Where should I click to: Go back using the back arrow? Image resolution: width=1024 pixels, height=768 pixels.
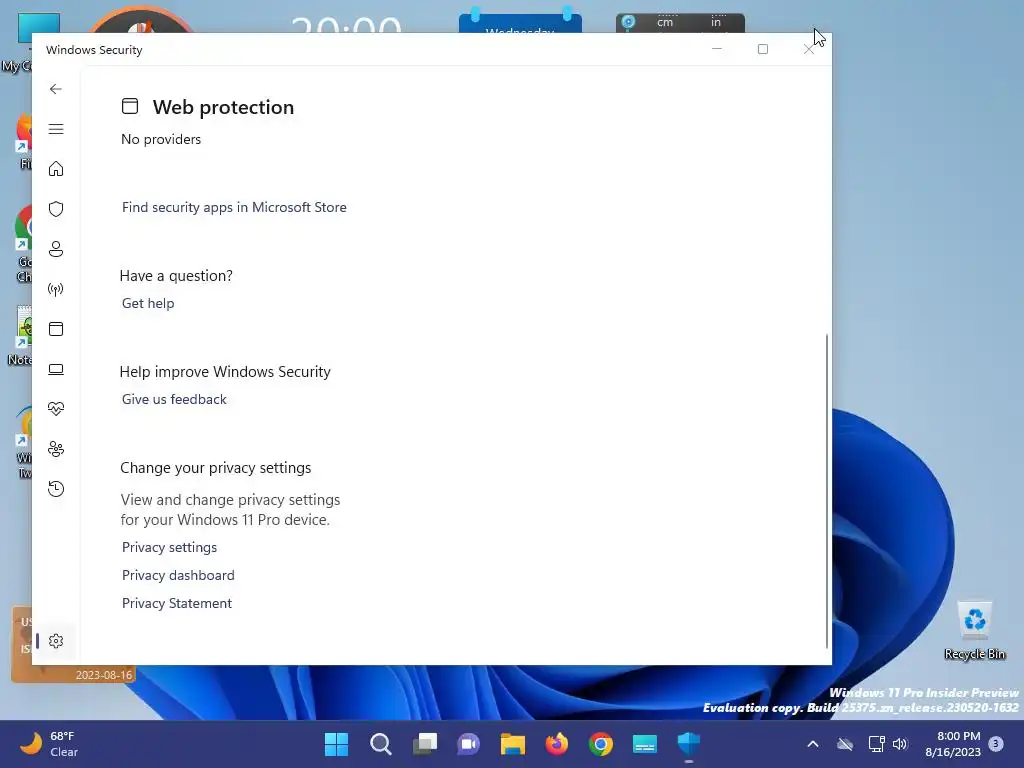tap(56, 89)
